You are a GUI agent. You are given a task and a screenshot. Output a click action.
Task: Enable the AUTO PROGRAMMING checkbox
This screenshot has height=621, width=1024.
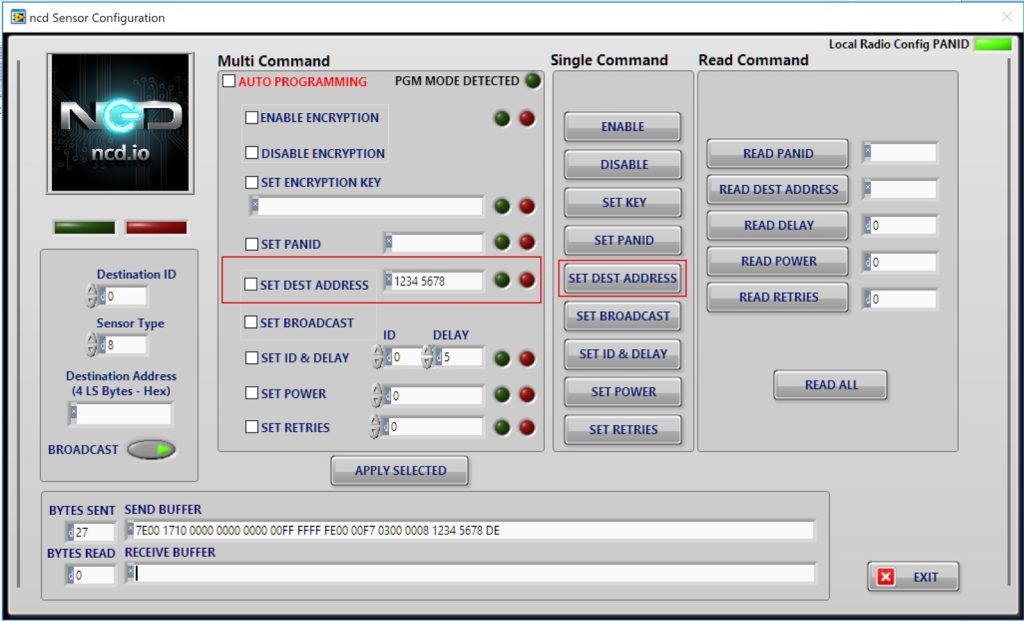point(228,82)
